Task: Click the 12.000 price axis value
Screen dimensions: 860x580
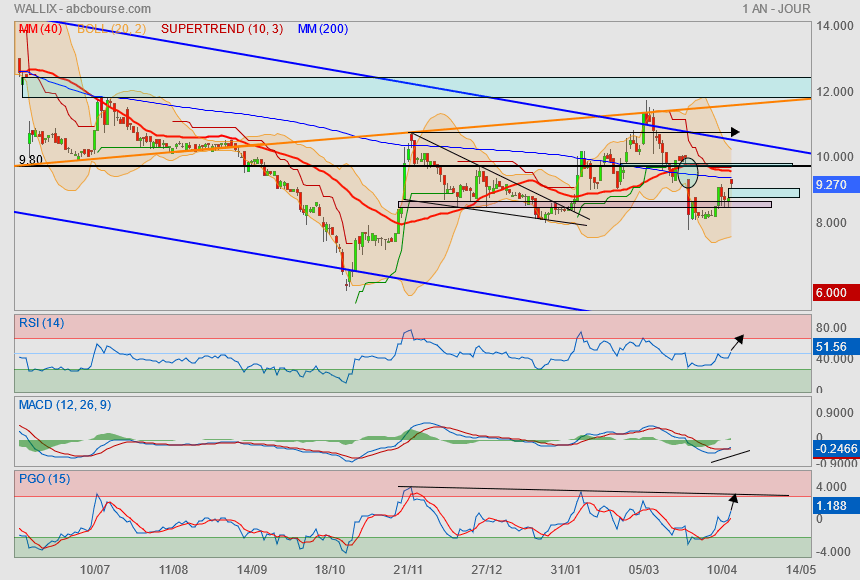Action: pyautogui.click(x=835, y=92)
